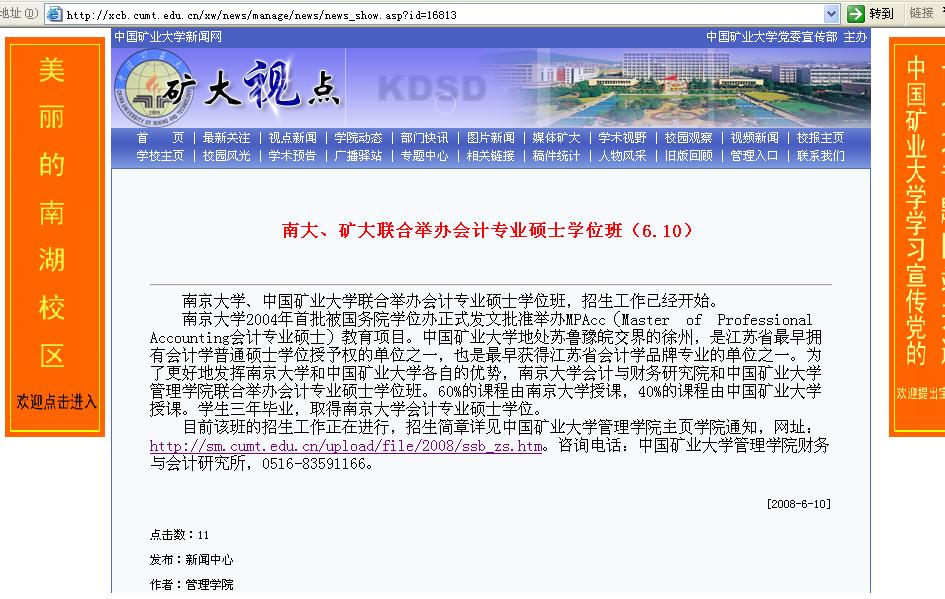
Task: Click the left orange 美丽的南湖校区 banner
Action: [x=55, y=237]
